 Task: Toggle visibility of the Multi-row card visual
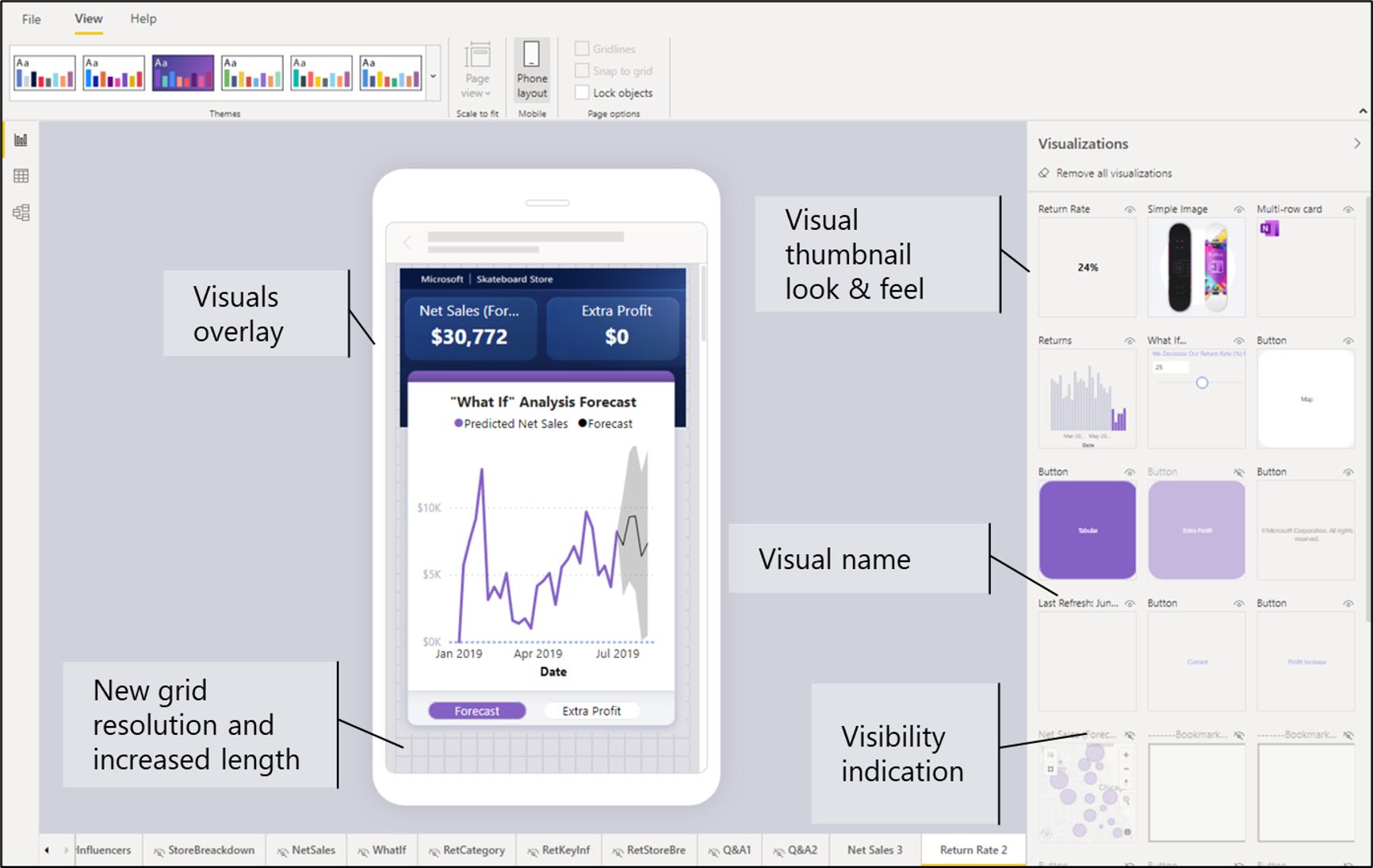click(x=1348, y=209)
